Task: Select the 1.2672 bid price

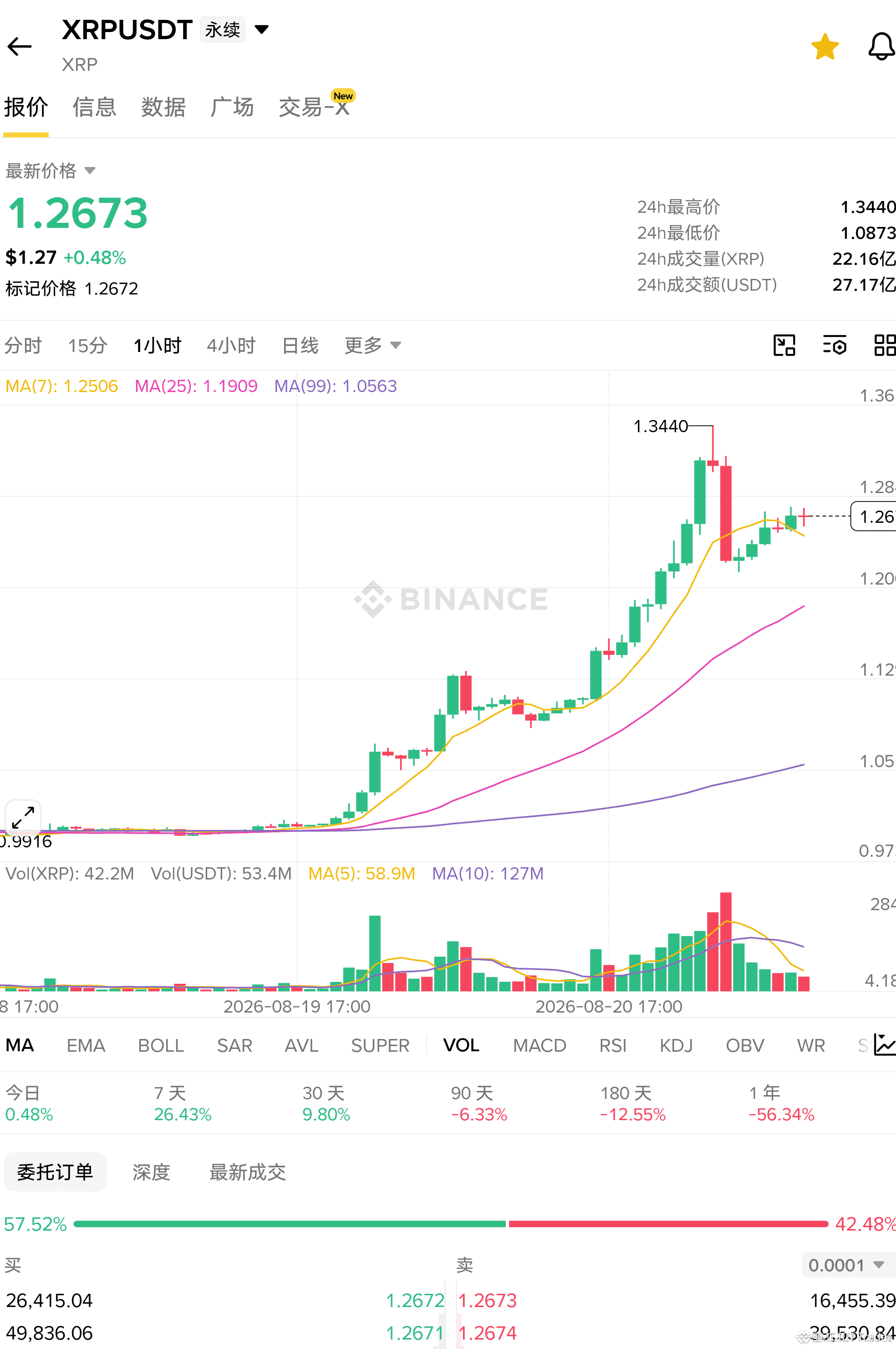Action: (x=415, y=1300)
